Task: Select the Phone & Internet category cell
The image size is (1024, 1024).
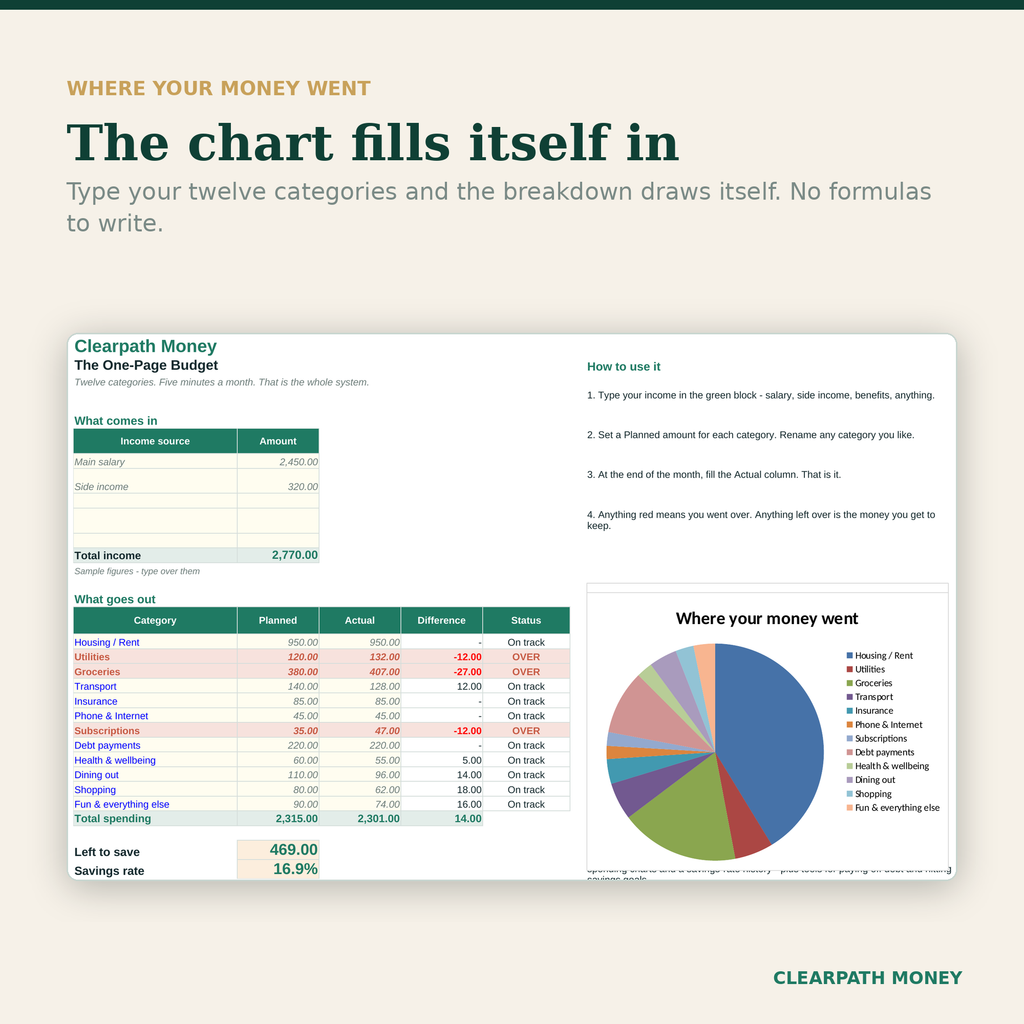Action: [x=155, y=716]
